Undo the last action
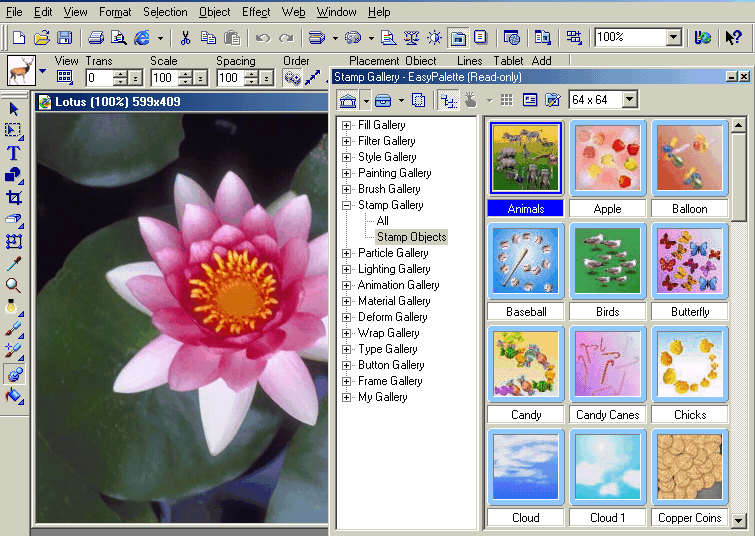Screen dimensions: 755x536 (263, 38)
